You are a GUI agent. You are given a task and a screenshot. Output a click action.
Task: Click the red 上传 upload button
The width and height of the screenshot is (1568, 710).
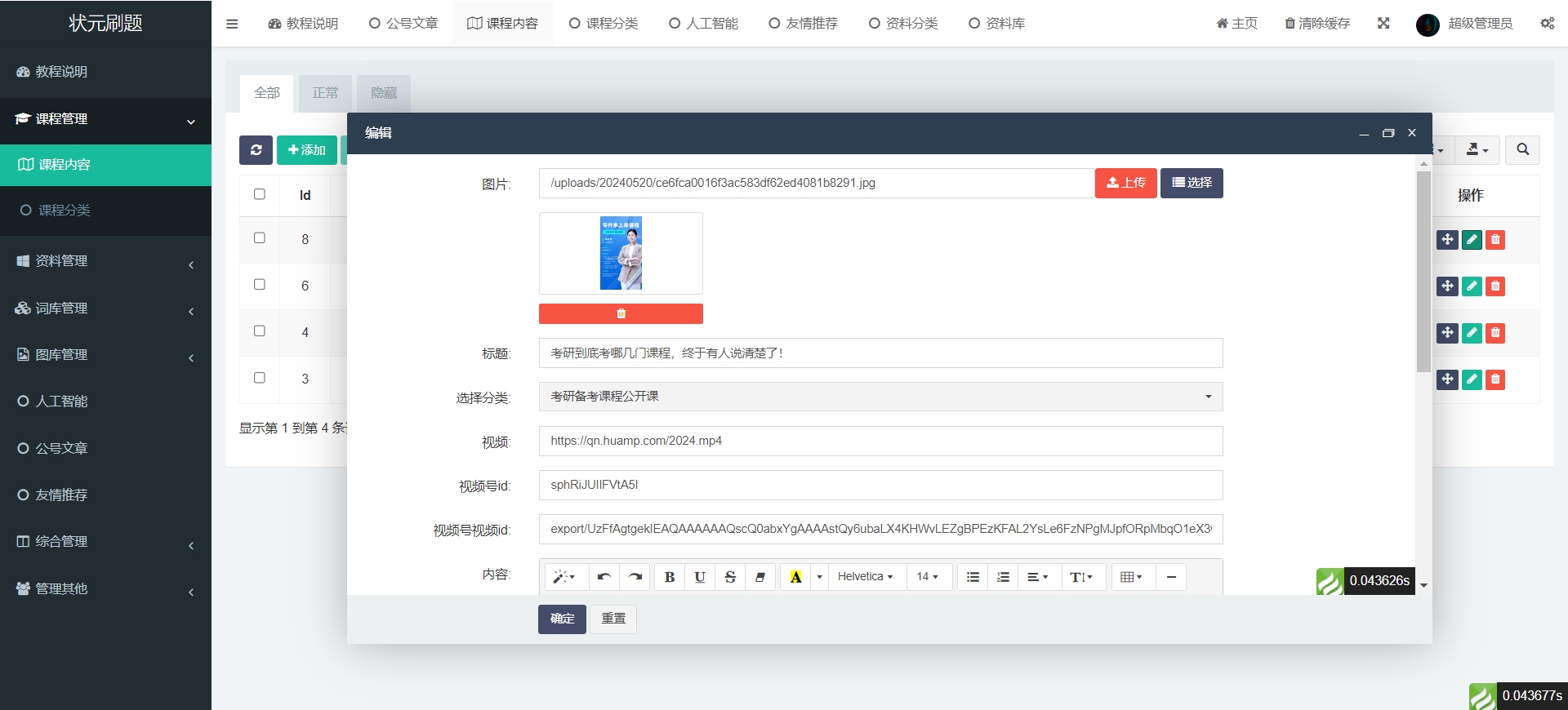(1125, 183)
